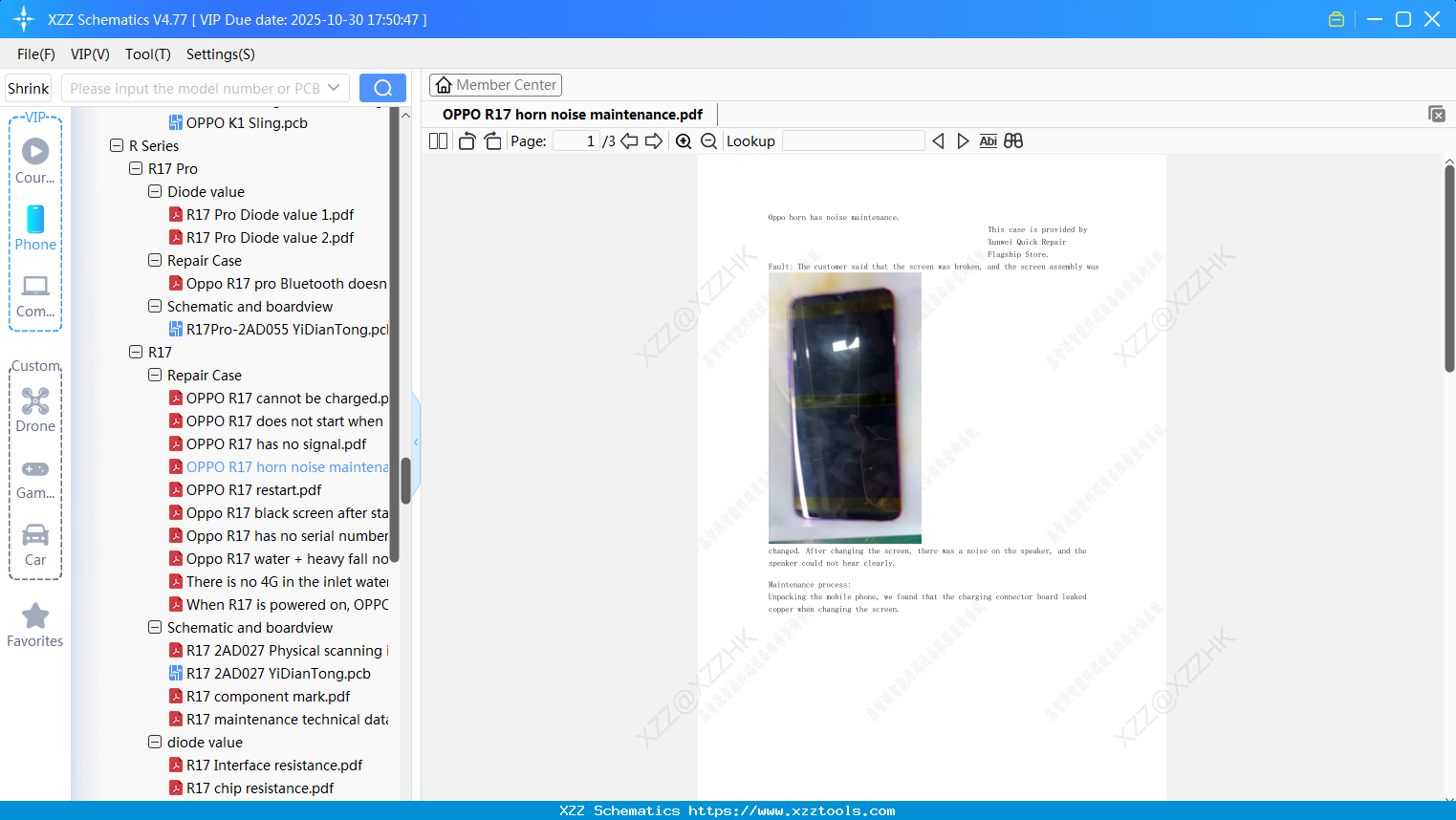Go to previous page arrow
The width and height of the screenshot is (1456, 820).
(x=629, y=141)
